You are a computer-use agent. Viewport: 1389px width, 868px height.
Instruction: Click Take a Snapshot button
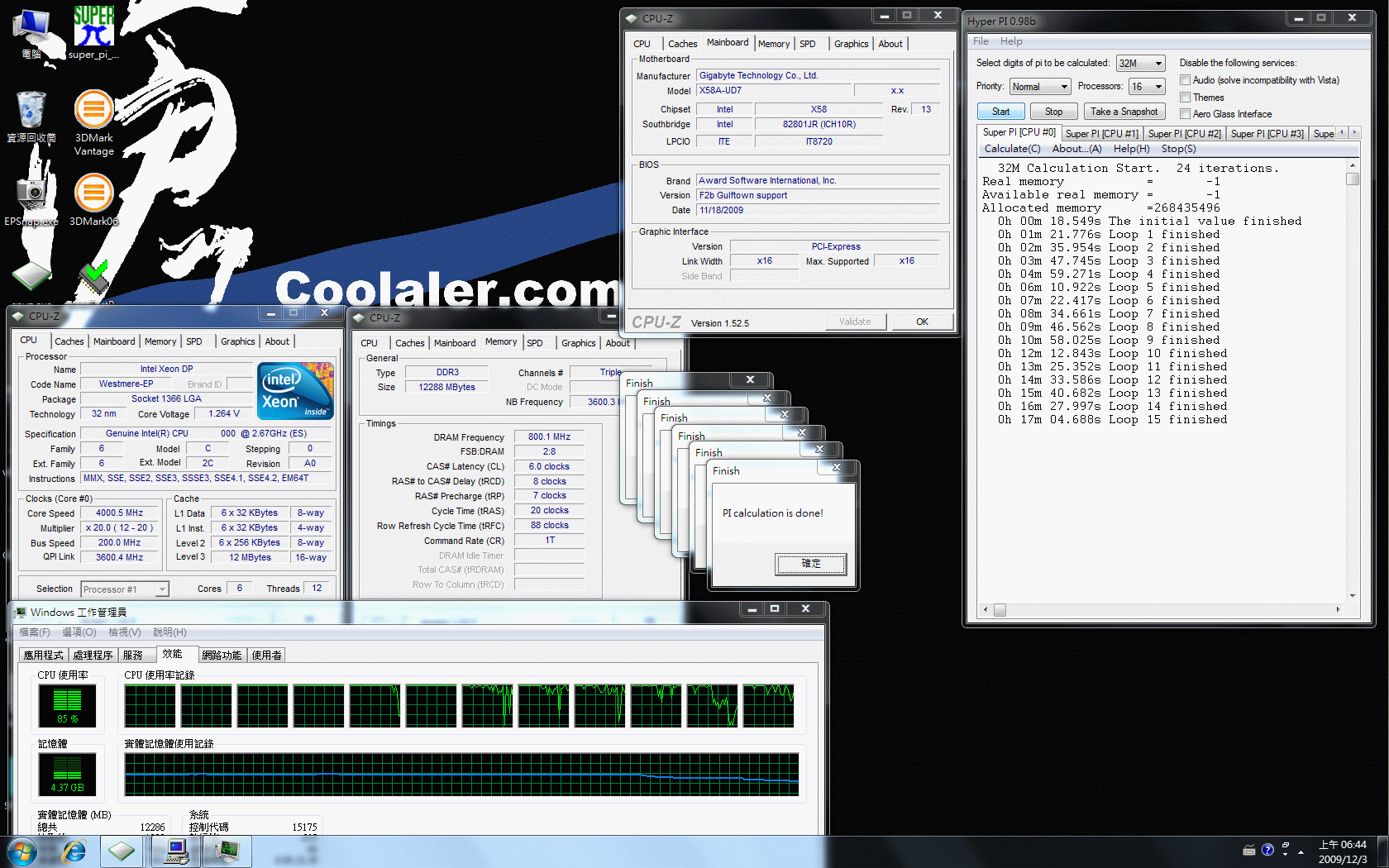[1124, 112]
